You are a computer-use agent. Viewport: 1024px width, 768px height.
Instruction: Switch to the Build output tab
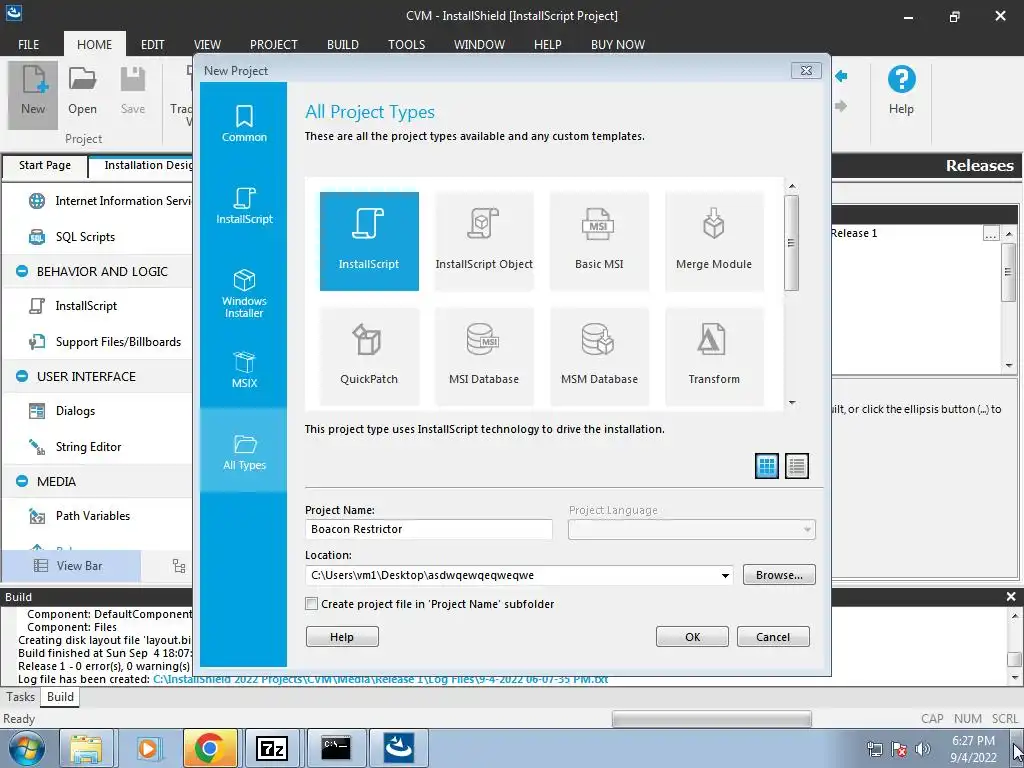60,697
